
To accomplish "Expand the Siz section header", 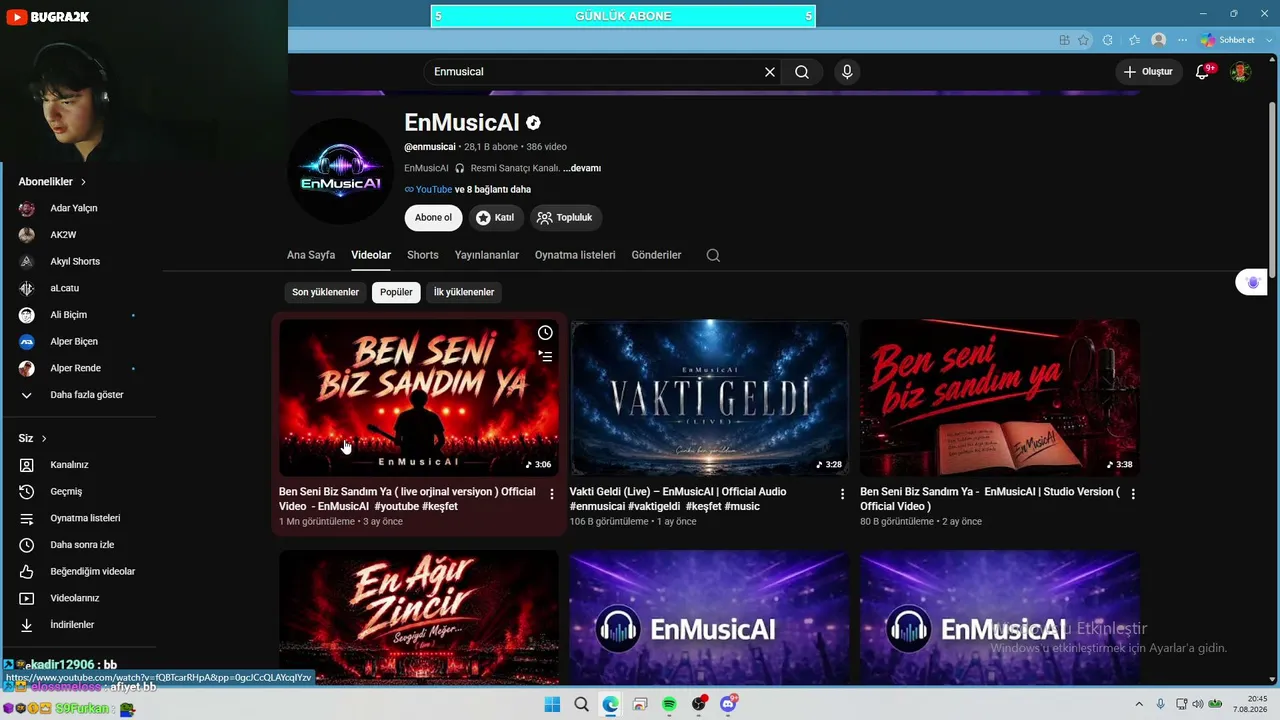I will pos(33,438).
